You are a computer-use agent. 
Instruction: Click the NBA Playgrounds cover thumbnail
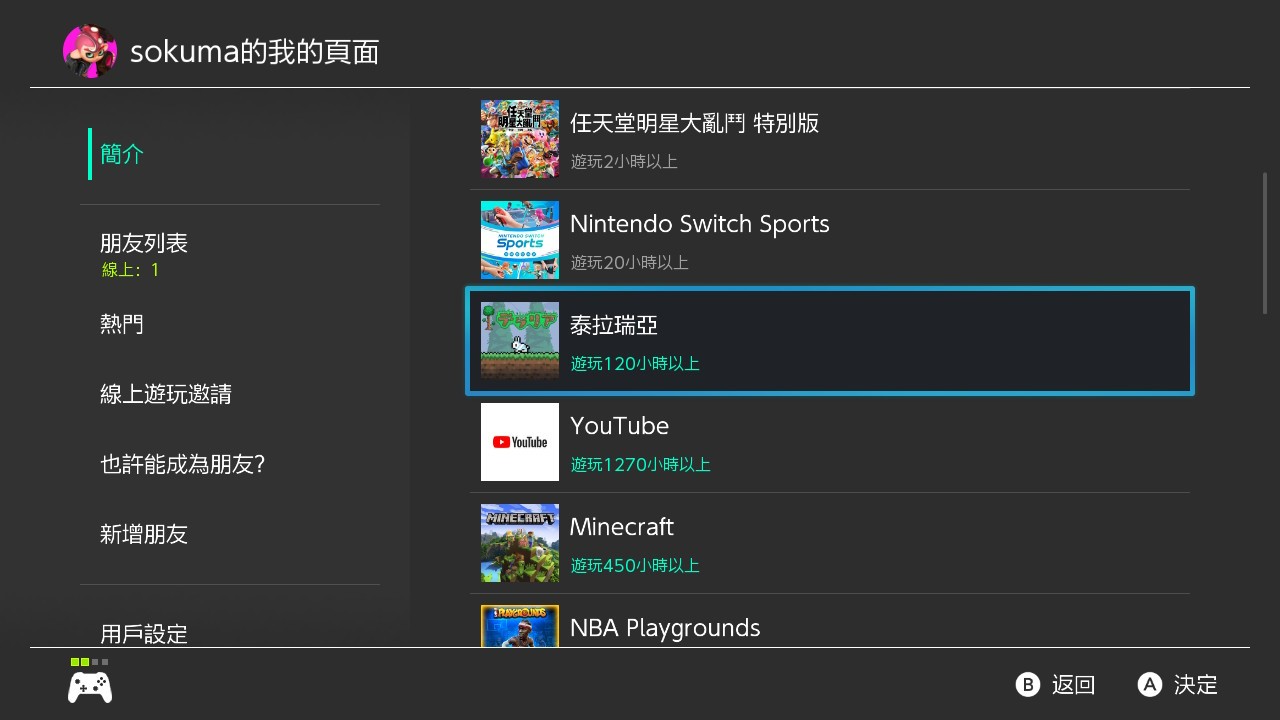(x=520, y=626)
